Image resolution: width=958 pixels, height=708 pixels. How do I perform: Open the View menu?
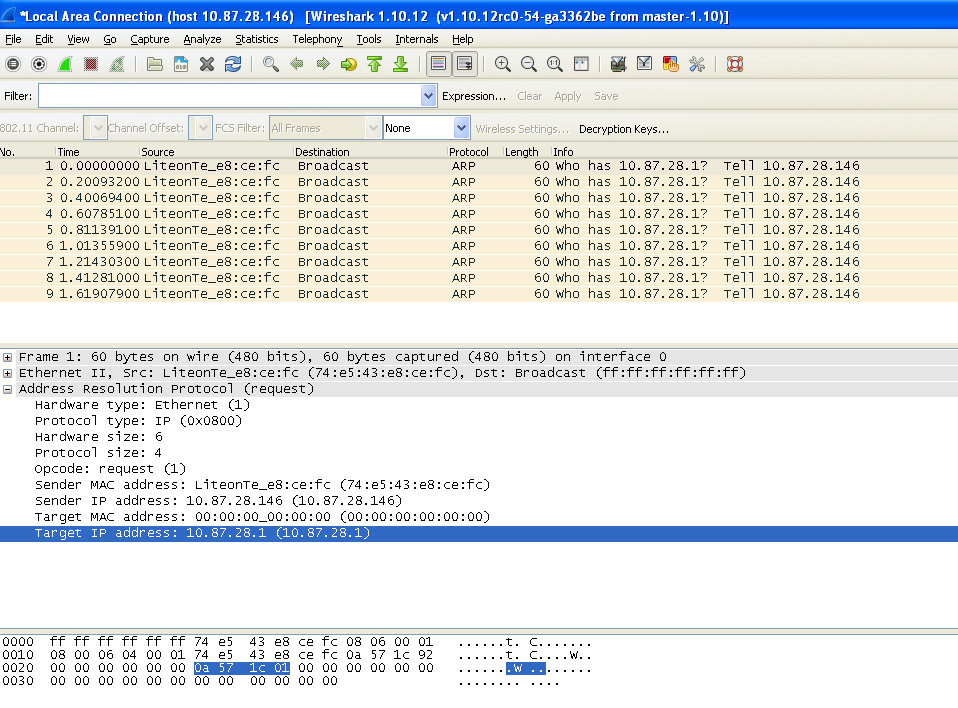coord(78,39)
